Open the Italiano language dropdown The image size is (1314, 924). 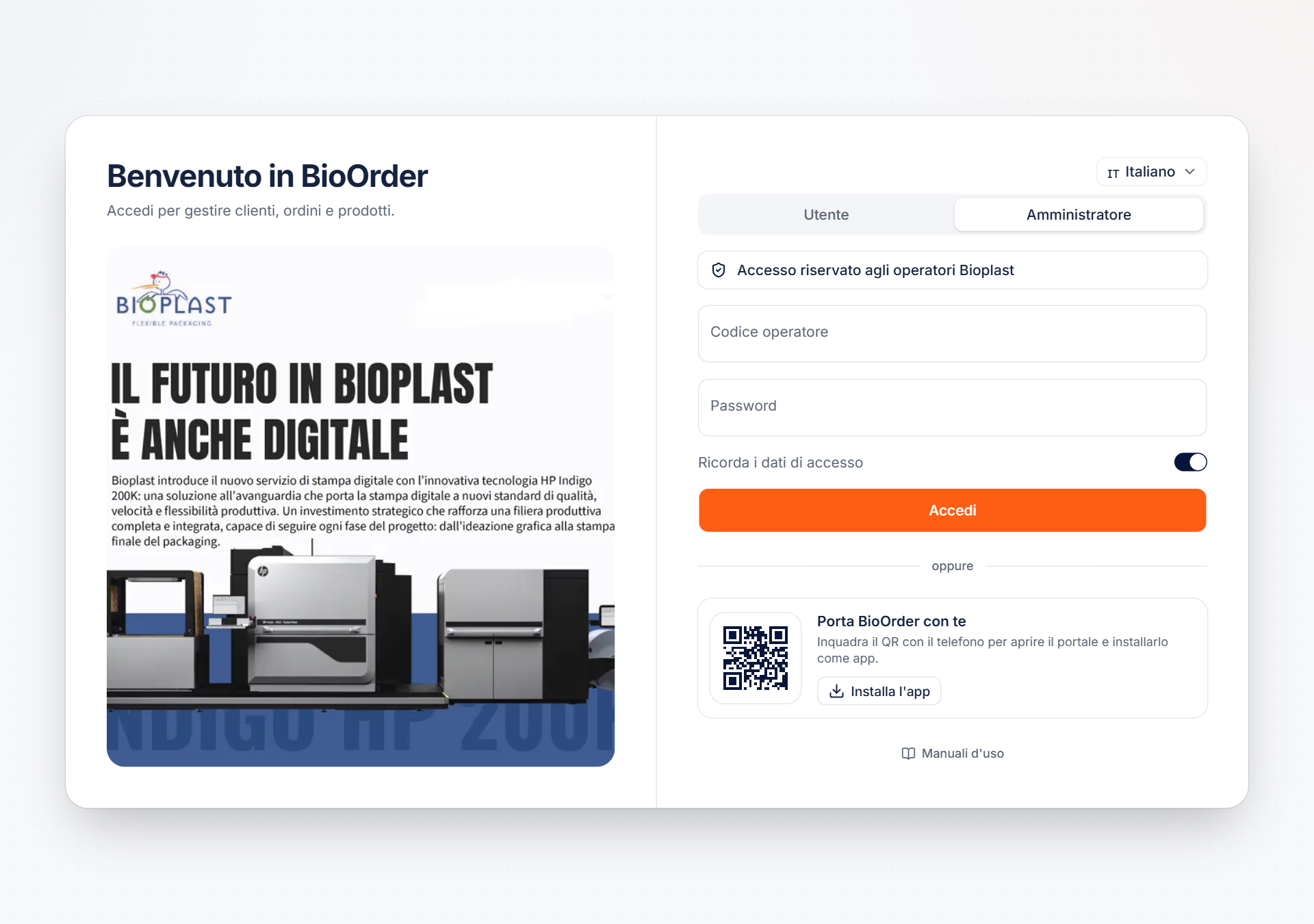click(x=1151, y=172)
